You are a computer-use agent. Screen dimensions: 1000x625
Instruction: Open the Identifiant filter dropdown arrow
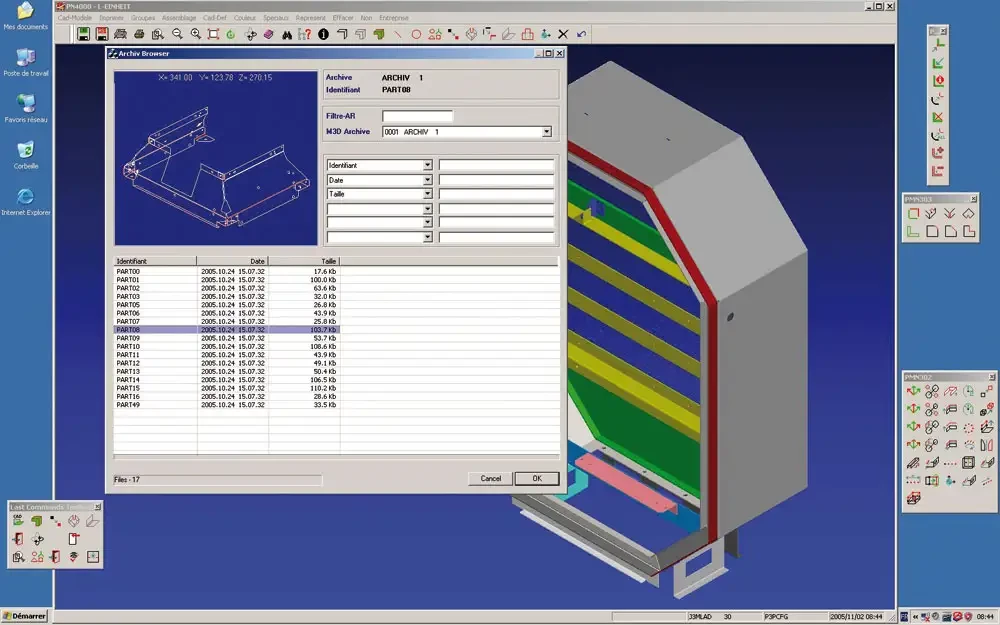pyautogui.click(x=427, y=165)
